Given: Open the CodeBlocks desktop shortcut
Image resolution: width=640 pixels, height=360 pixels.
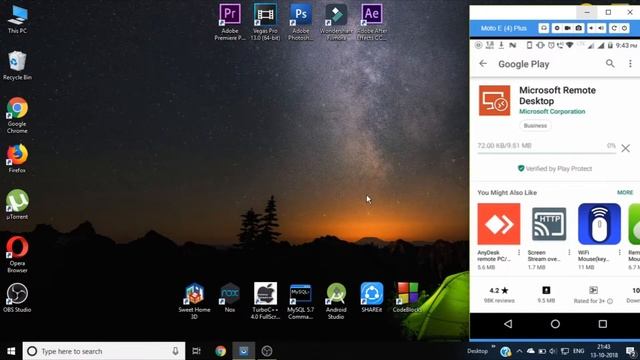Looking at the screenshot, I should 407,297.
